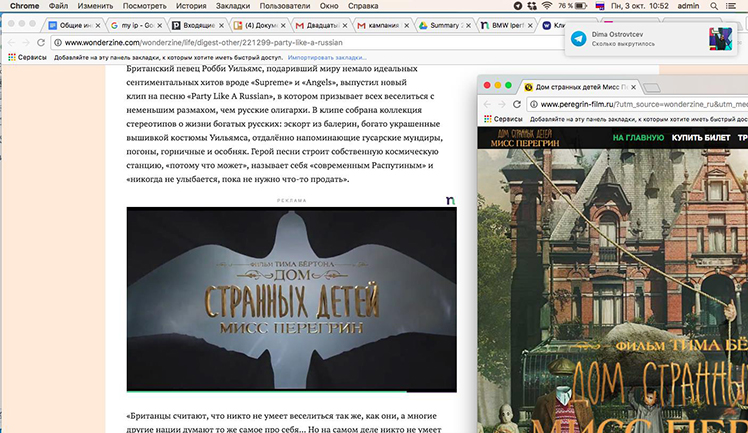Go back in the peregrin-film window

(487, 104)
